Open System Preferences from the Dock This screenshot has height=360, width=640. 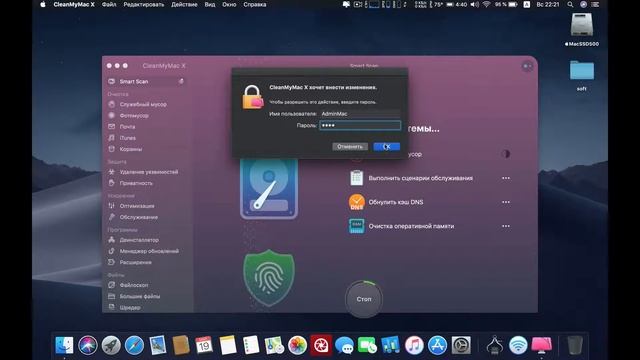coord(461,345)
